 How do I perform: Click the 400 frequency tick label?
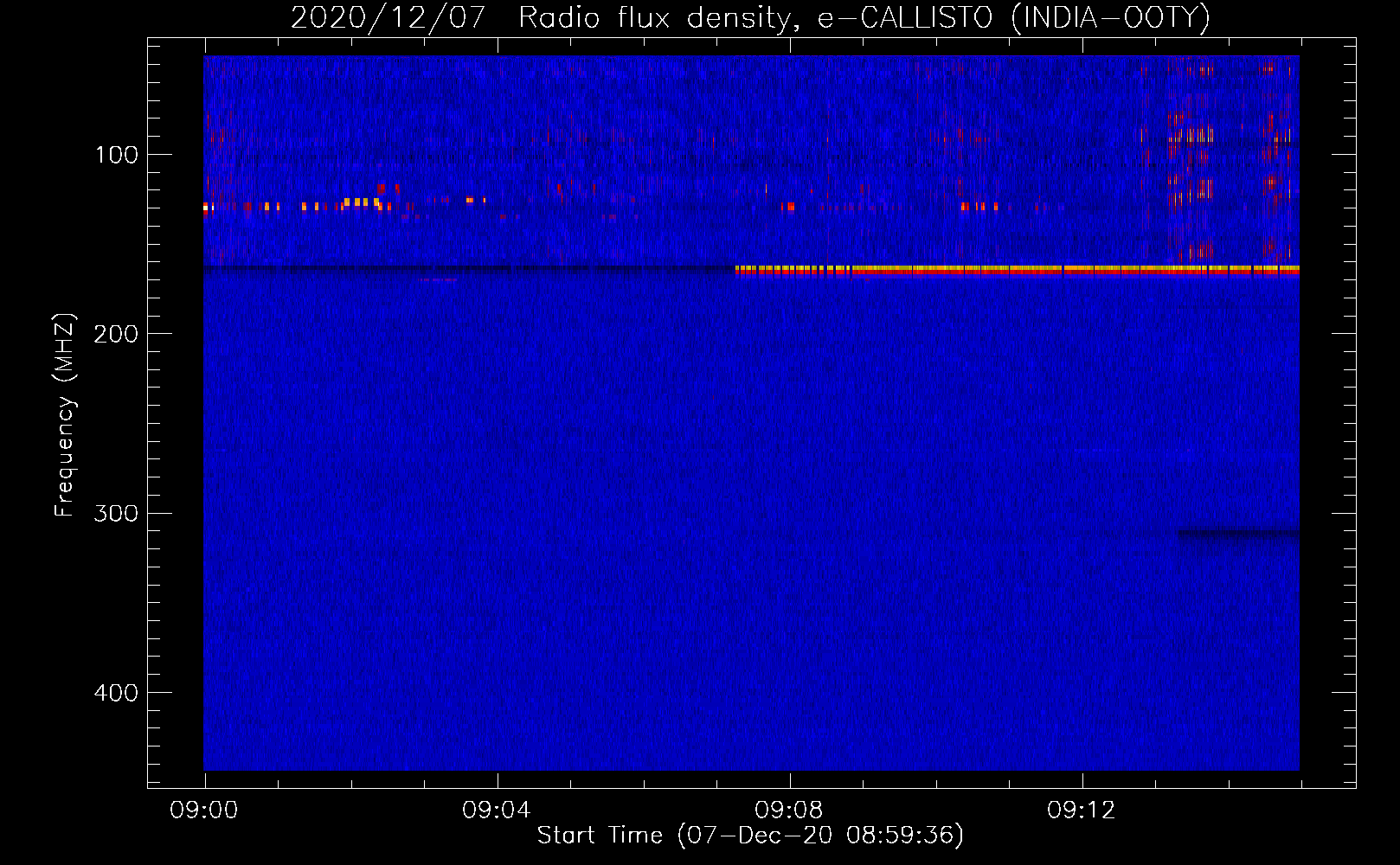tap(116, 693)
